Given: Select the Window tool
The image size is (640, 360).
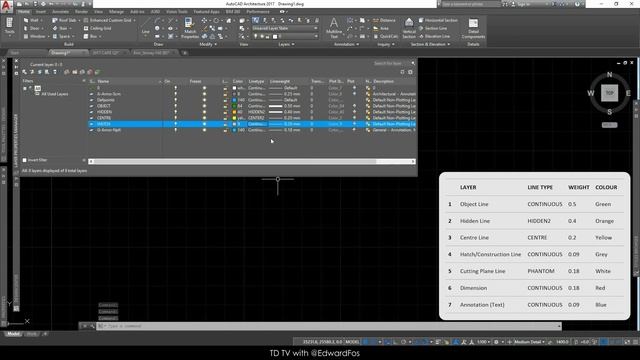Looking at the screenshot, I should pyautogui.click(x=34, y=36).
